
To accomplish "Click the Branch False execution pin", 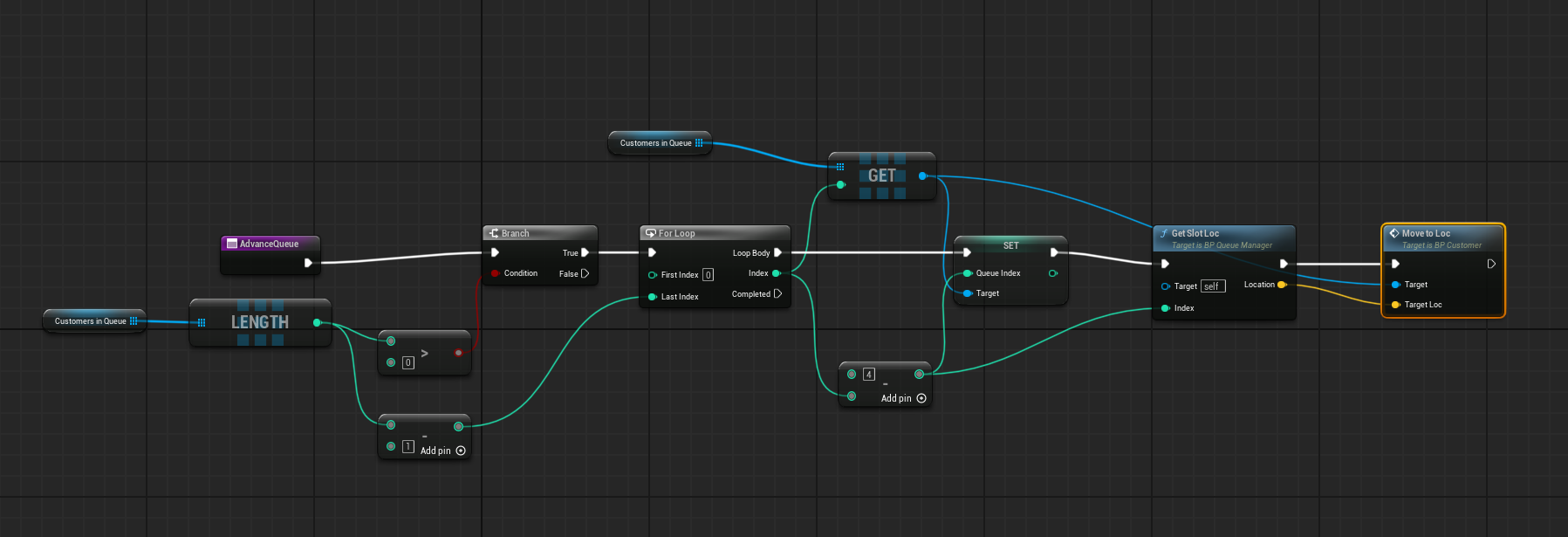I will [x=585, y=273].
